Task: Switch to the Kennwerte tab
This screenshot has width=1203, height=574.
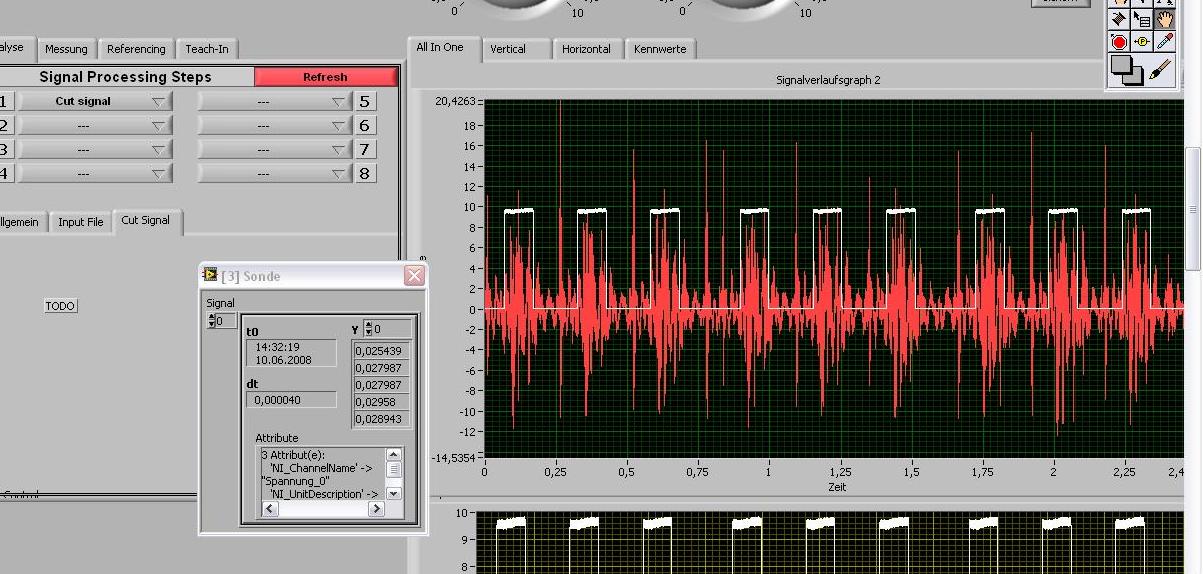Action: [659, 49]
